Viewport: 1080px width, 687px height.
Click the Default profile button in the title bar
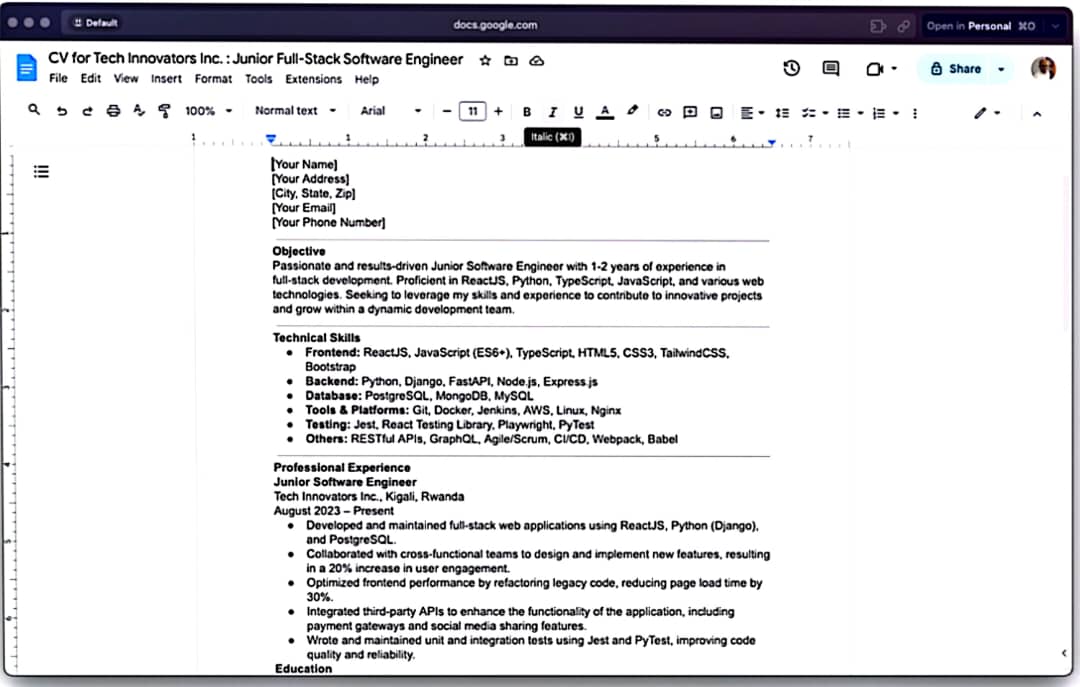point(96,23)
